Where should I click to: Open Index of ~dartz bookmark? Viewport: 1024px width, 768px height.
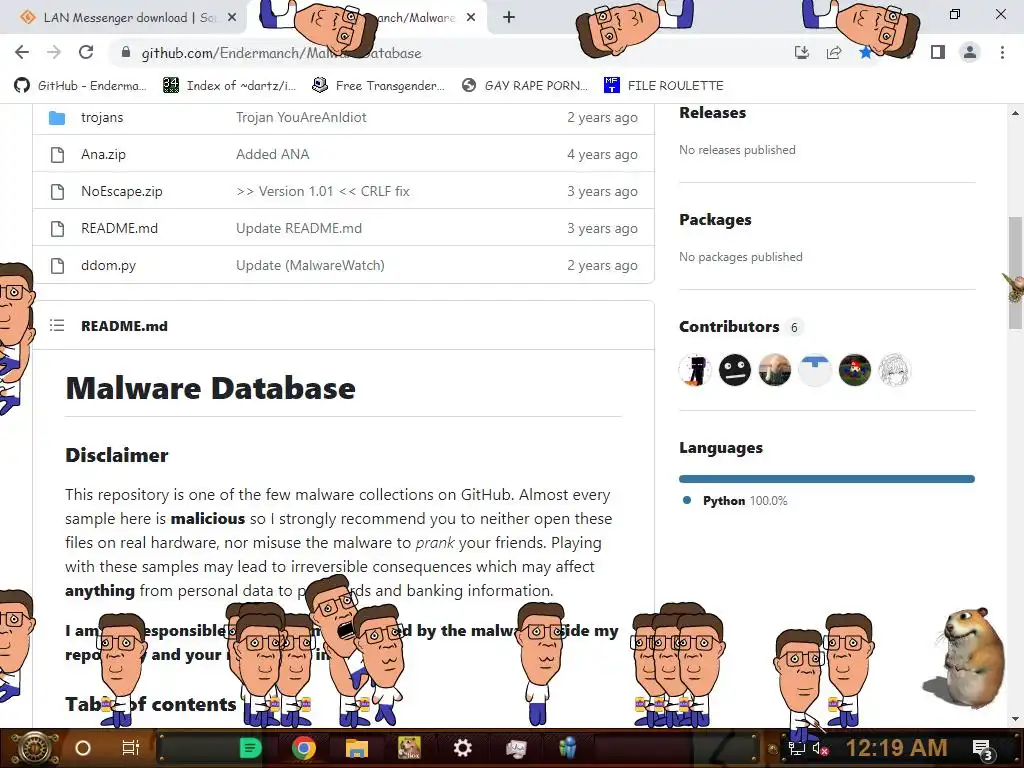230,86
